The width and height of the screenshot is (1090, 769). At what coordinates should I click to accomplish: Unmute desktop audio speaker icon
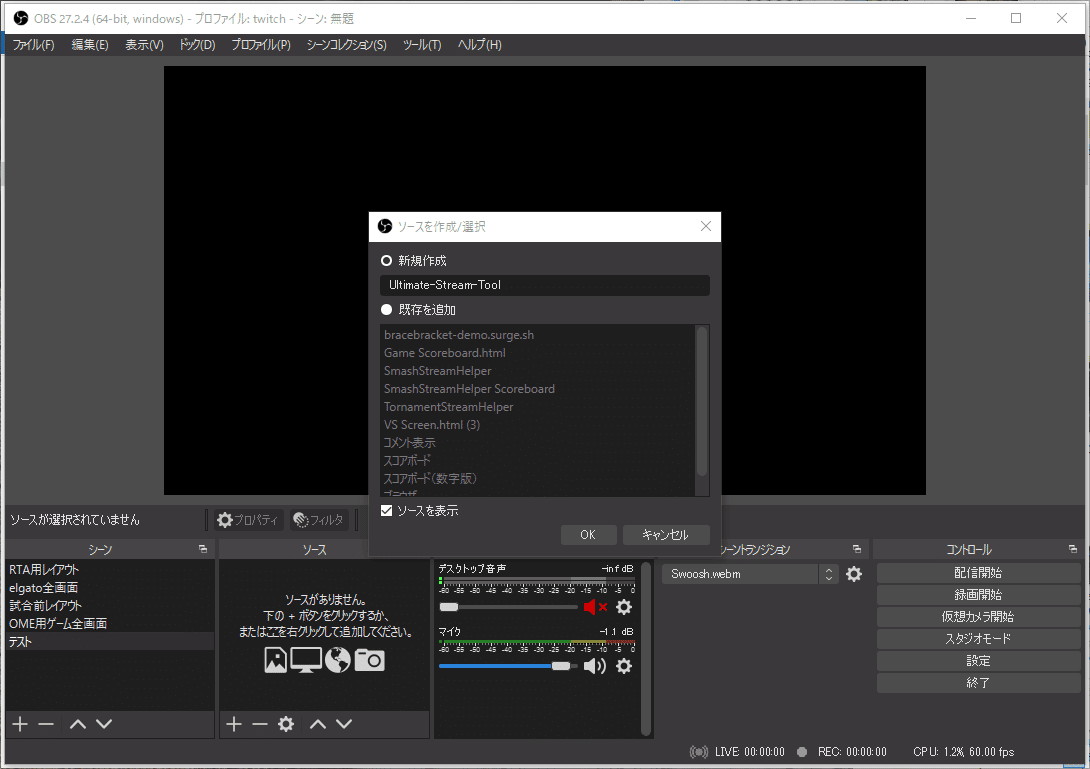tap(595, 607)
